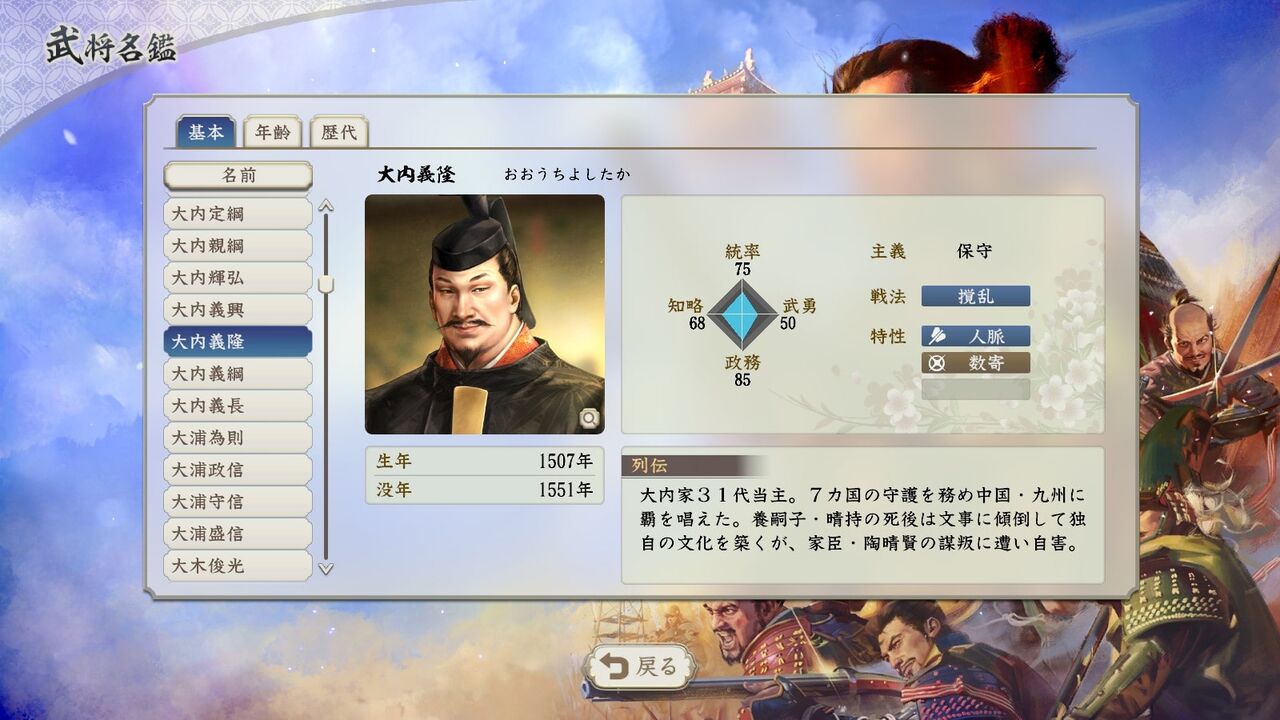Select 大内義興 in the list
The width and height of the screenshot is (1280, 720).
point(238,310)
